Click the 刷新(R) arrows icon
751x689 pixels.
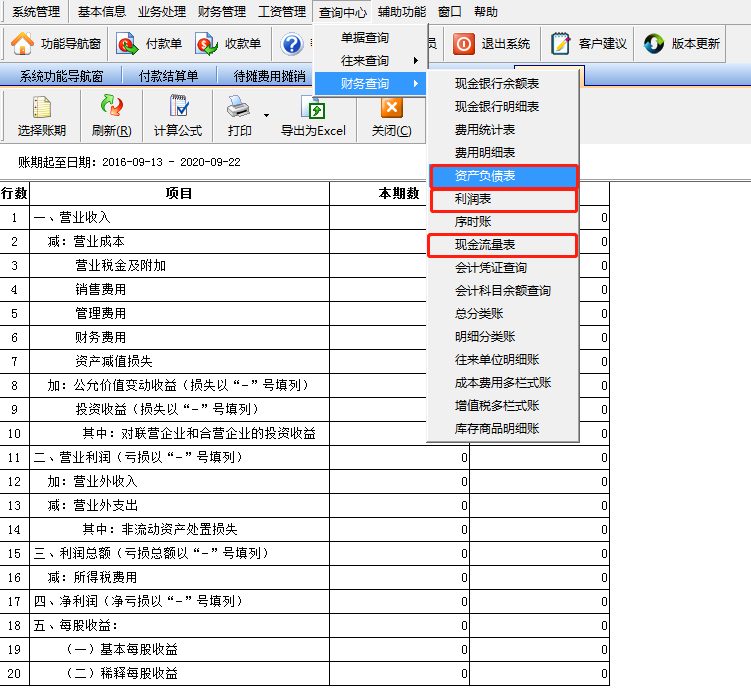coord(112,106)
